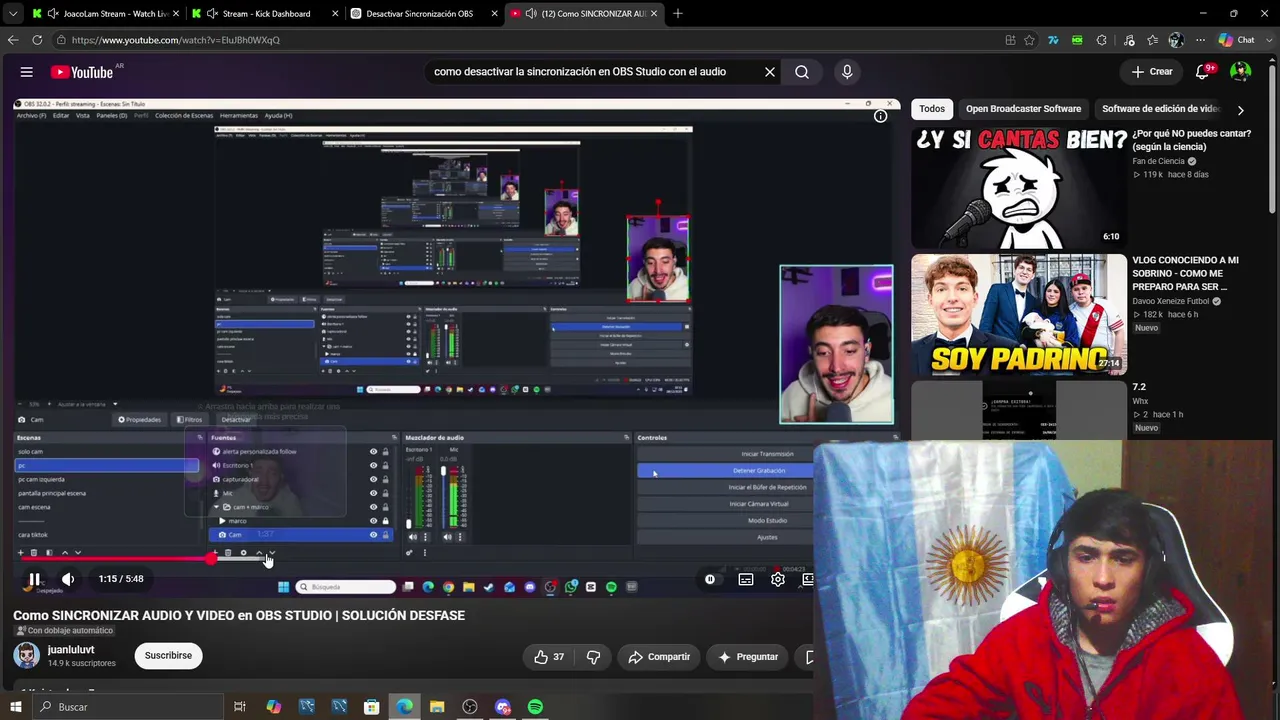
Task: Open the video player settings gear
Action: [777, 579]
